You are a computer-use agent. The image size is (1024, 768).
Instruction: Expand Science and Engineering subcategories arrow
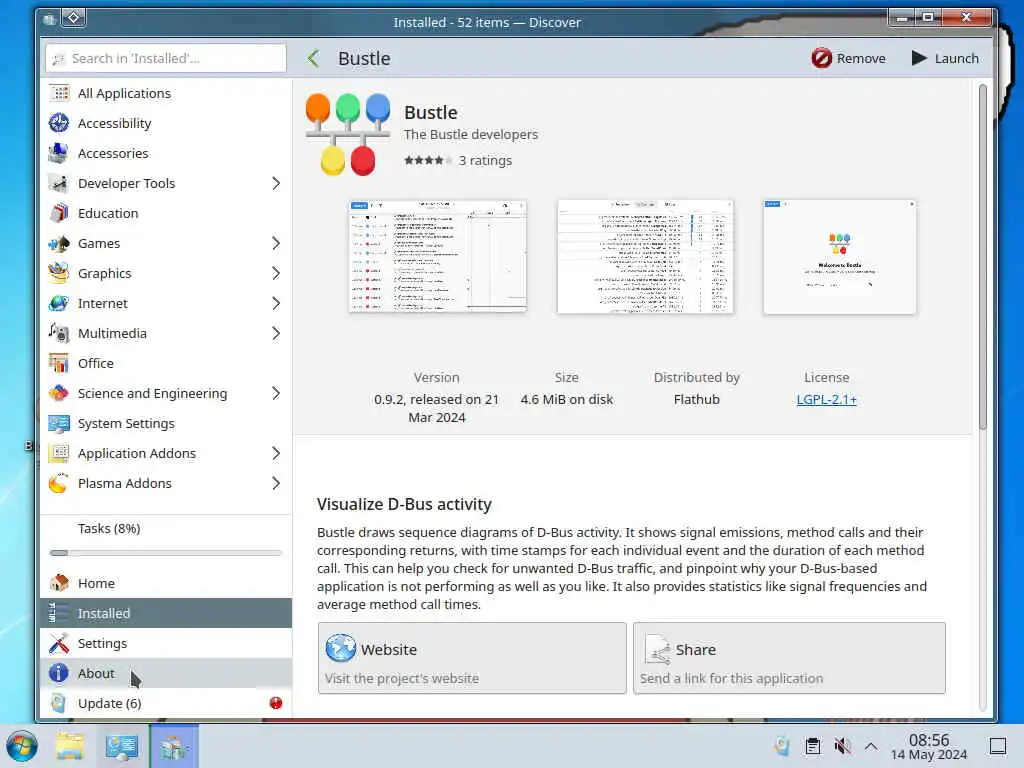click(276, 394)
